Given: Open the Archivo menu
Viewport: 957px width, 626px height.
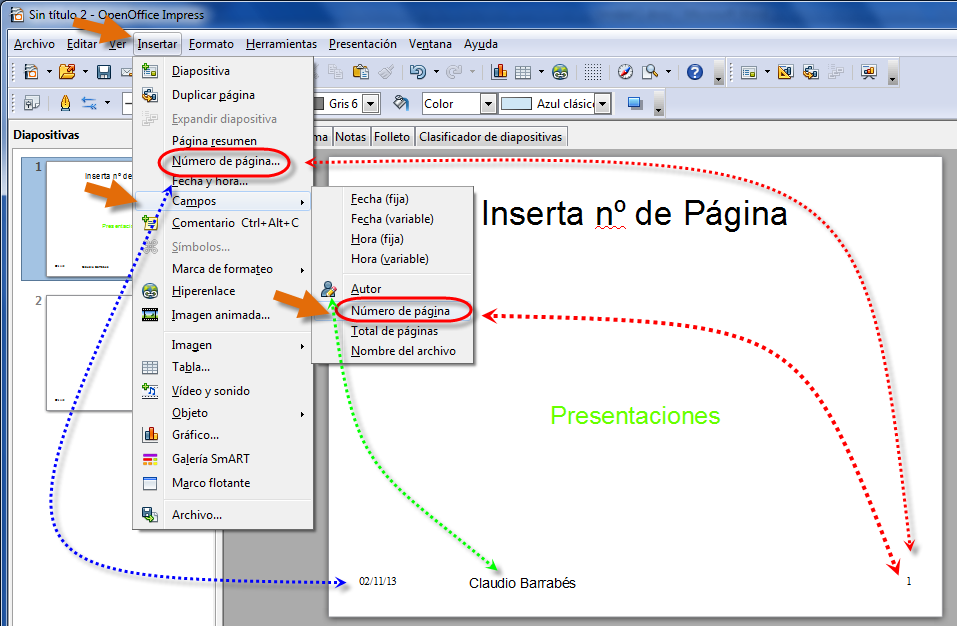Looking at the screenshot, I should [x=34, y=44].
